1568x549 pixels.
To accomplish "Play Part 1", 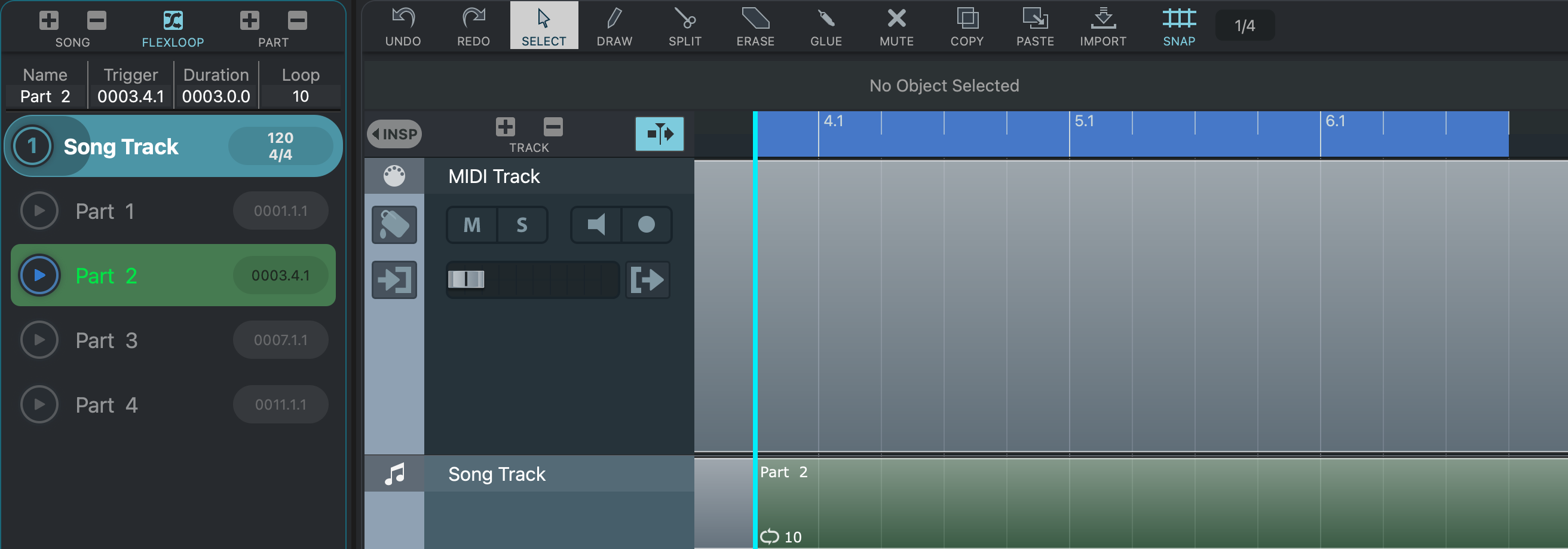I will (39, 211).
